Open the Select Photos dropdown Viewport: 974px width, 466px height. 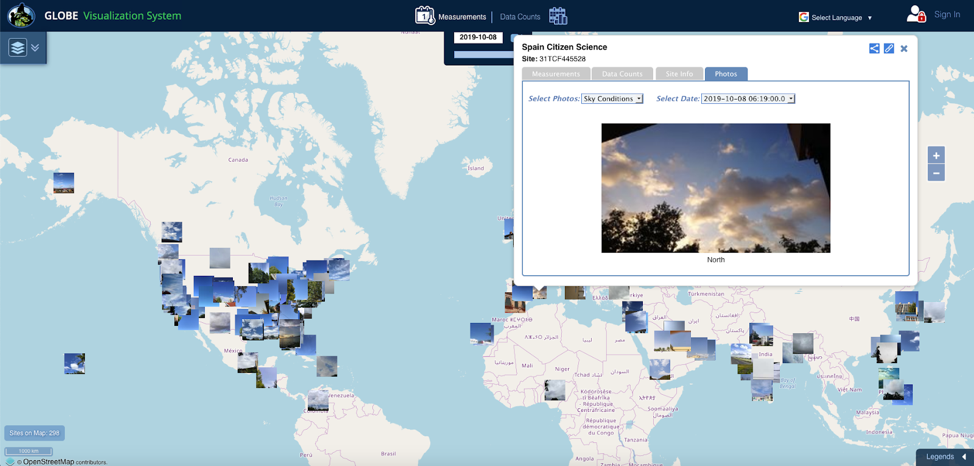[612, 99]
